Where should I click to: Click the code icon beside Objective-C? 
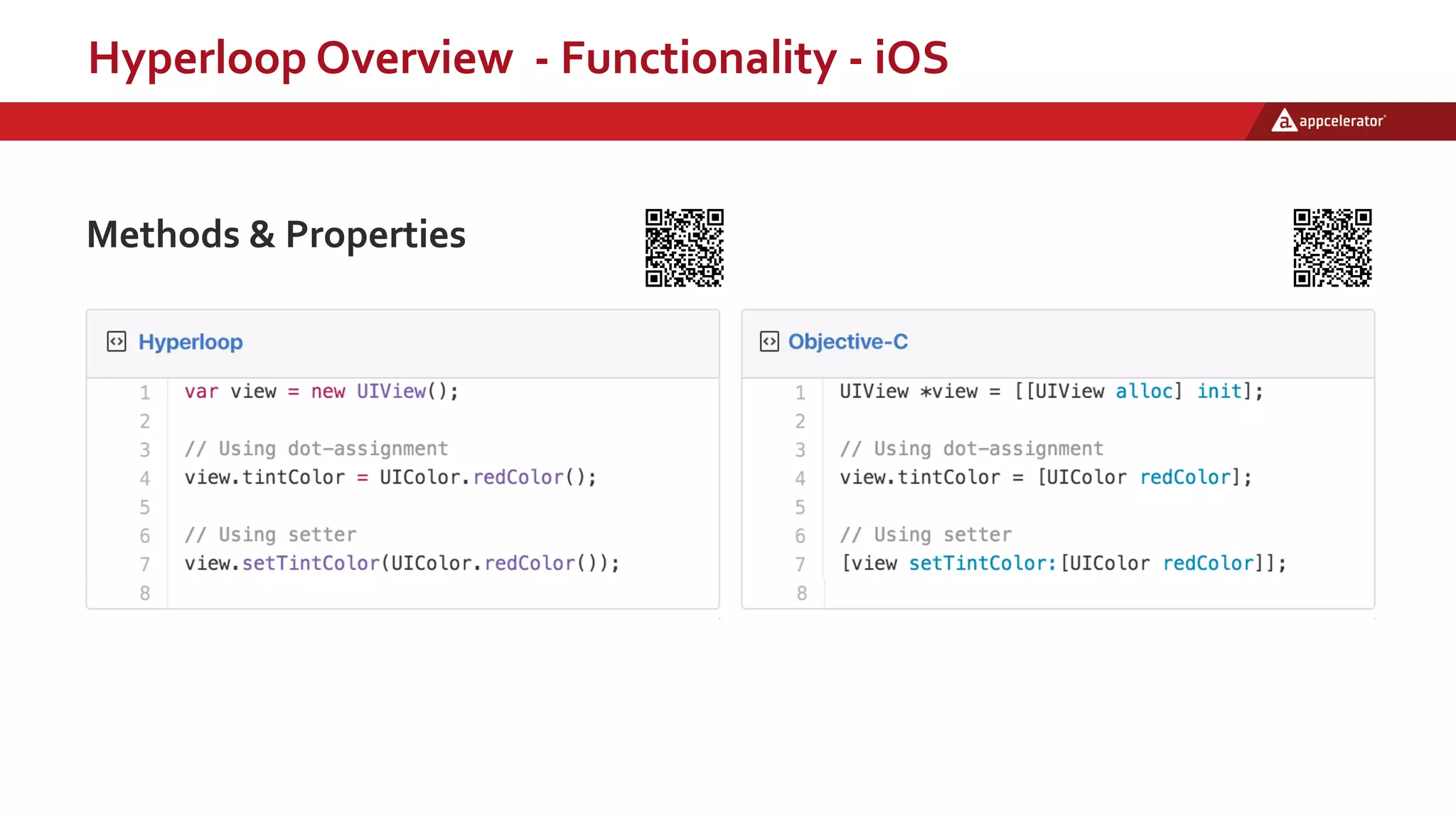tap(769, 342)
